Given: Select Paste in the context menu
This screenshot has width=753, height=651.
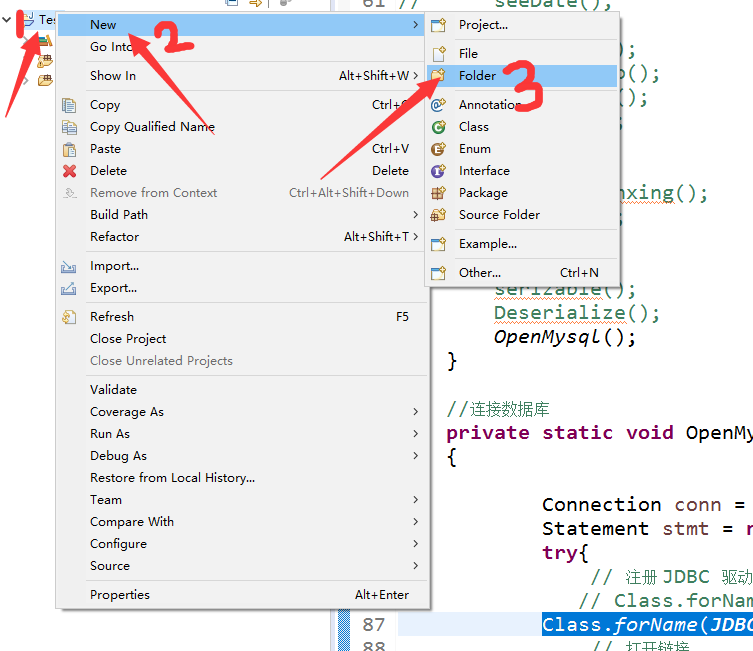Looking at the screenshot, I should pos(240,149).
